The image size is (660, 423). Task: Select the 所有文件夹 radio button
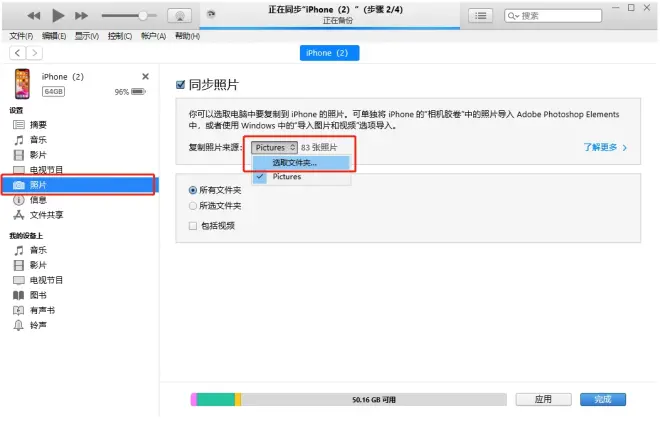point(193,191)
